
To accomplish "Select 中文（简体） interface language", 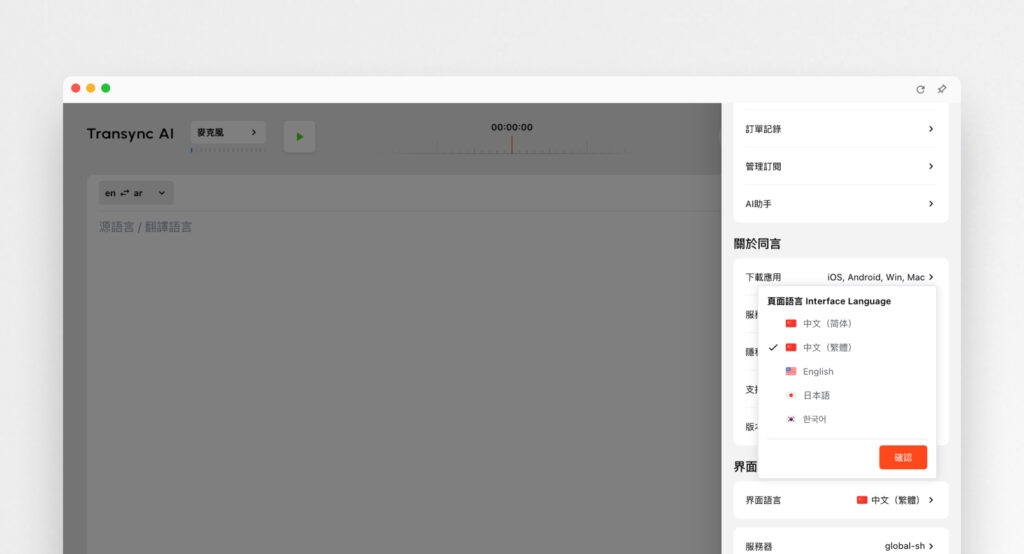I will pos(827,323).
